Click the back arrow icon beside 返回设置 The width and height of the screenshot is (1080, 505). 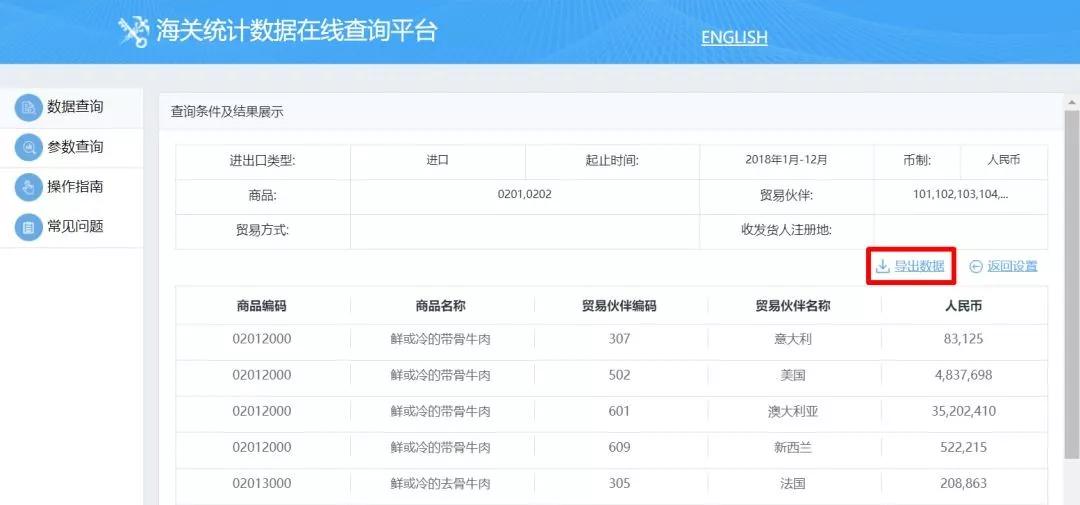[975, 267]
